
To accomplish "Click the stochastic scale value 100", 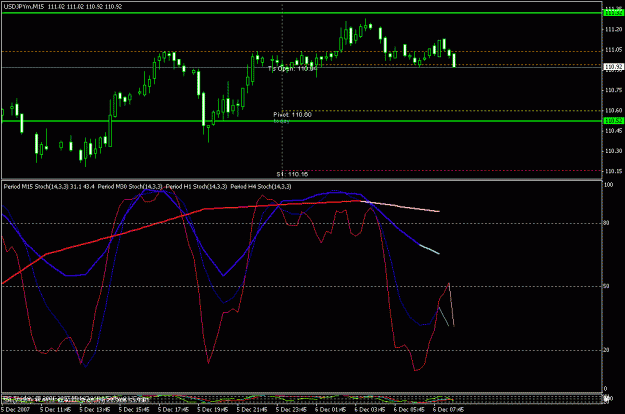I will (x=608, y=185).
